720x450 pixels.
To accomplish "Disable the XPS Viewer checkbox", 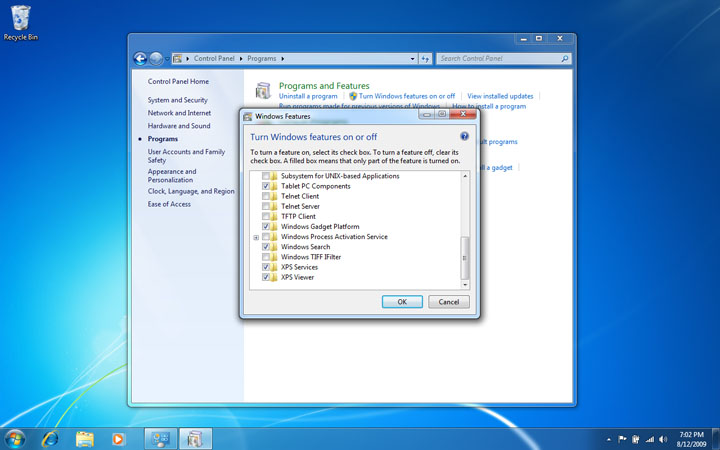I will point(266,277).
